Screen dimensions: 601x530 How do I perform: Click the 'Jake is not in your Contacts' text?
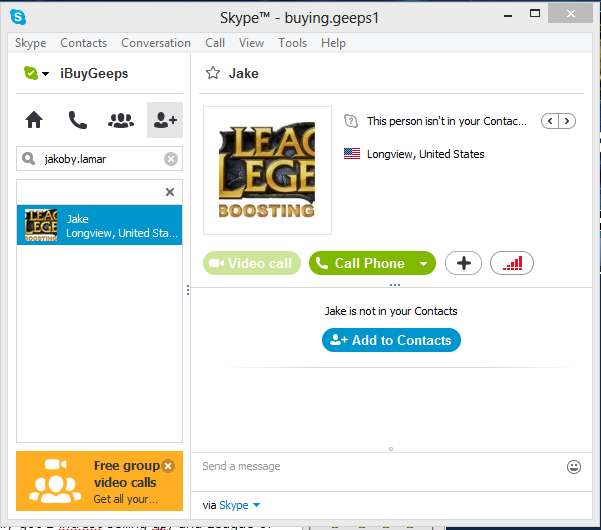pos(391,311)
